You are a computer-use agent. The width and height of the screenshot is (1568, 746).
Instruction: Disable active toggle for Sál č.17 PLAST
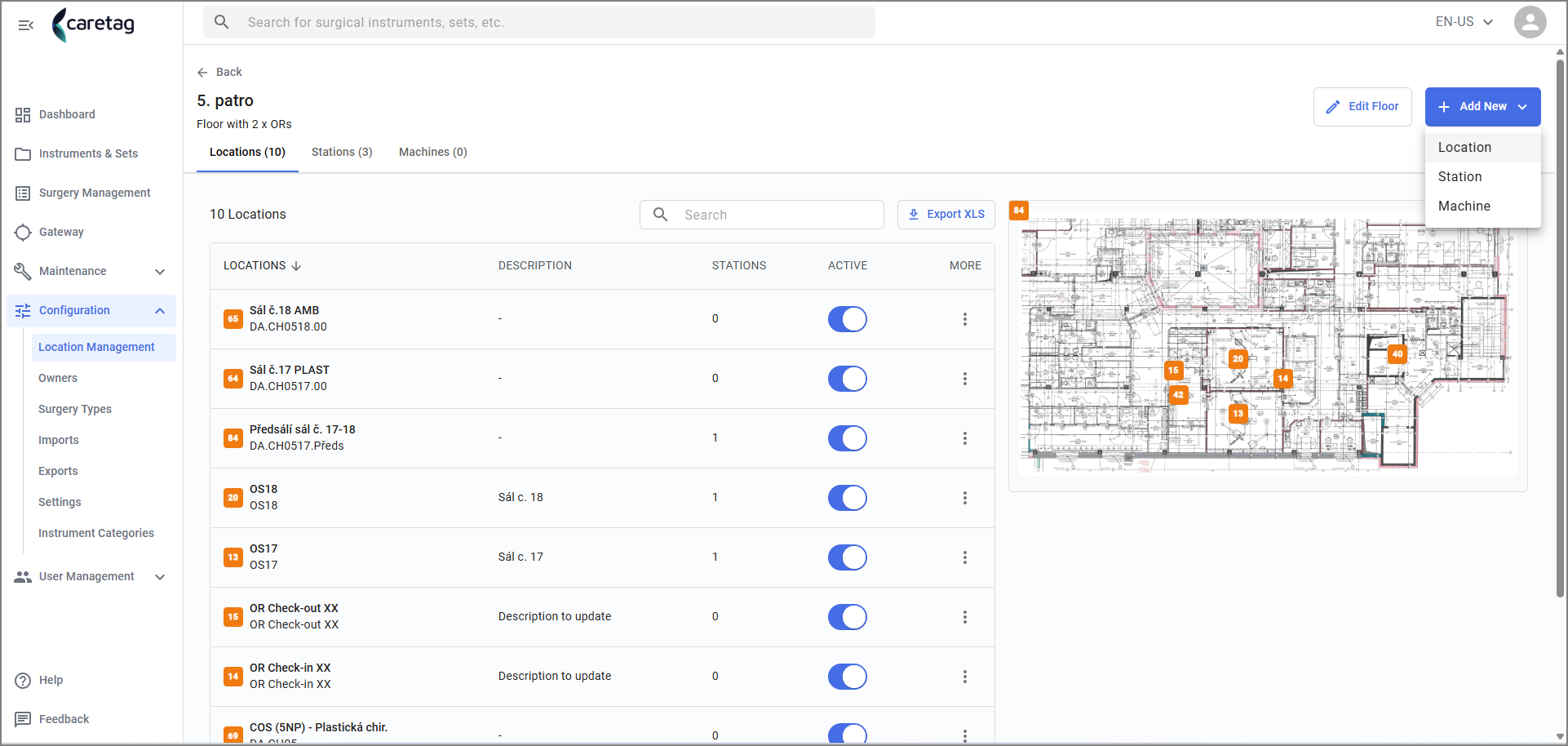point(847,379)
